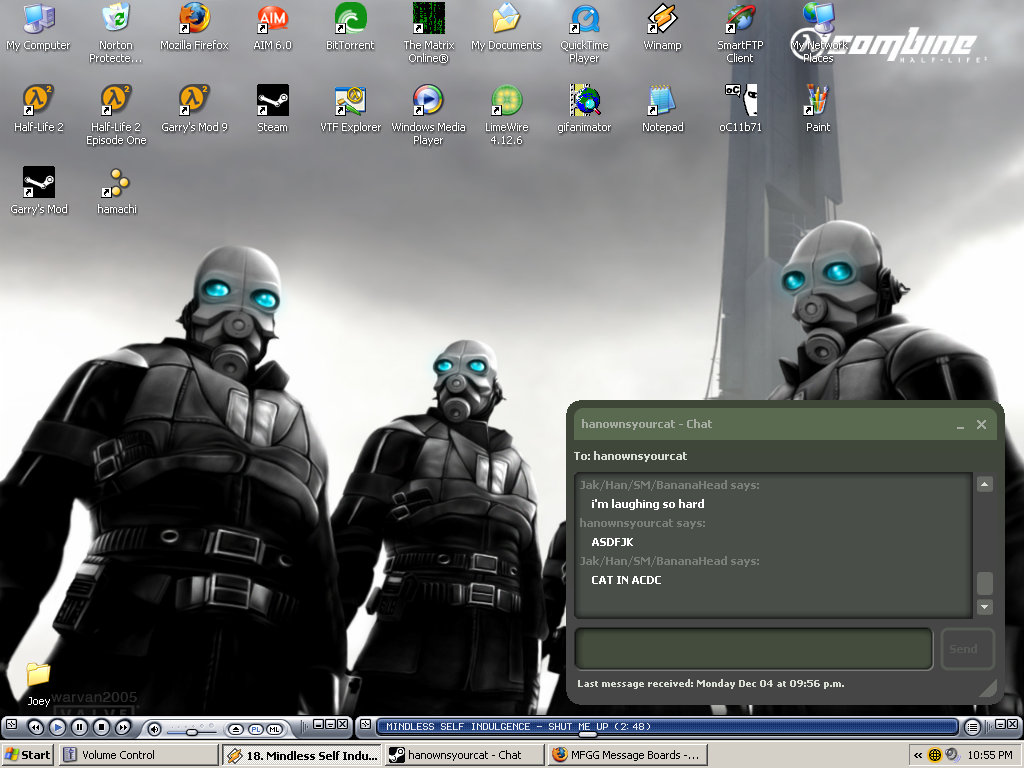Open the Winamp eject/open file button
This screenshot has width=1024, height=768.
tap(236, 728)
